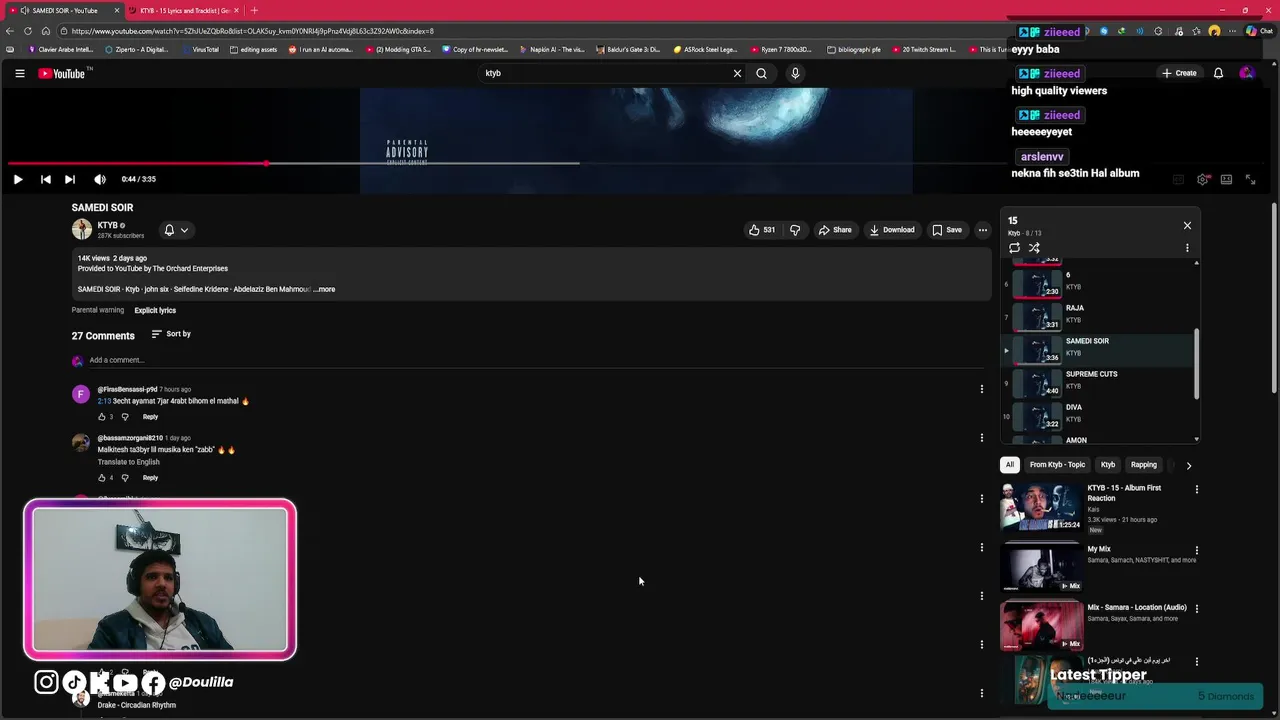The width and height of the screenshot is (1280, 720).
Task: Click the search magnifier button
Action: pos(761,73)
